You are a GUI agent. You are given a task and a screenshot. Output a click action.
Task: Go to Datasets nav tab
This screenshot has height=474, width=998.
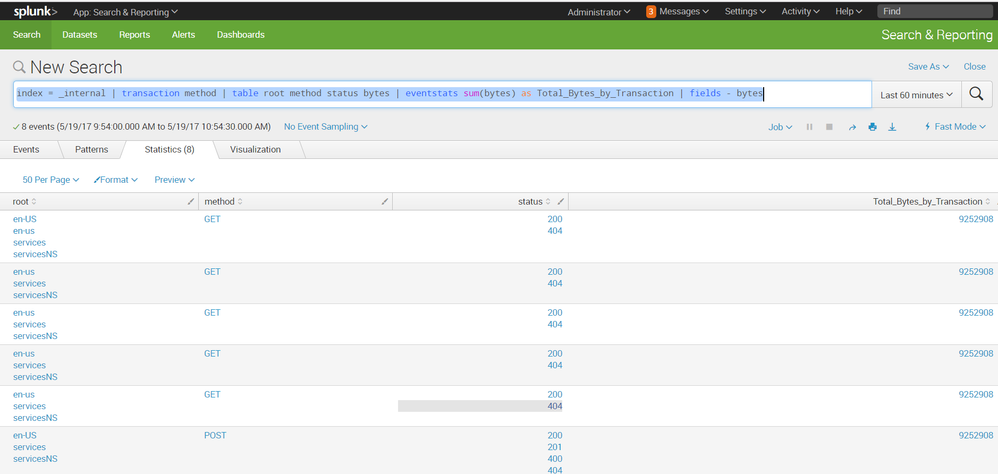(x=80, y=35)
